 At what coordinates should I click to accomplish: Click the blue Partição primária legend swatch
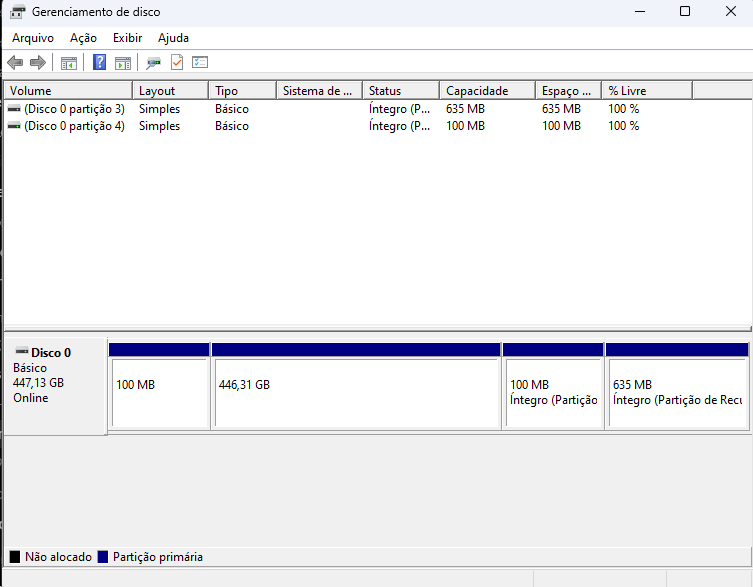pyautogui.click(x=103, y=557)
